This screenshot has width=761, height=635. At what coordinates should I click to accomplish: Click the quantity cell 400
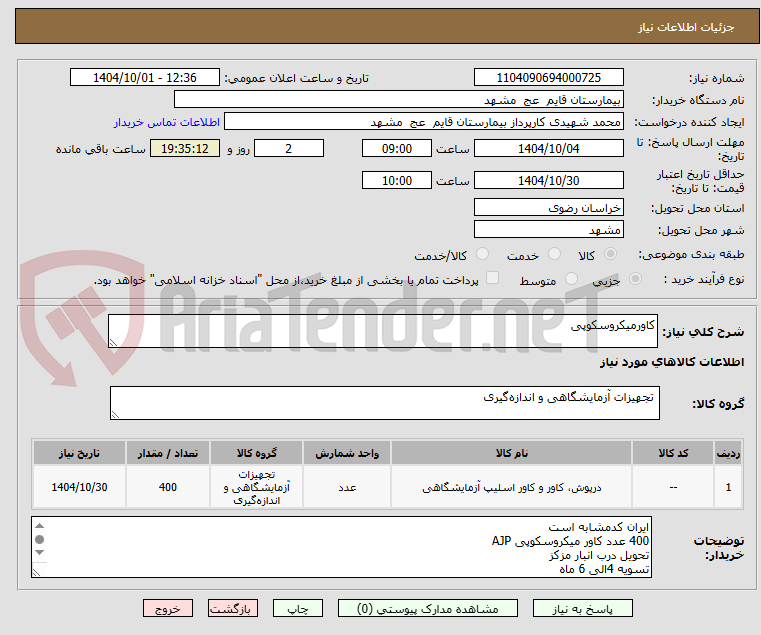tap(168, 487)
